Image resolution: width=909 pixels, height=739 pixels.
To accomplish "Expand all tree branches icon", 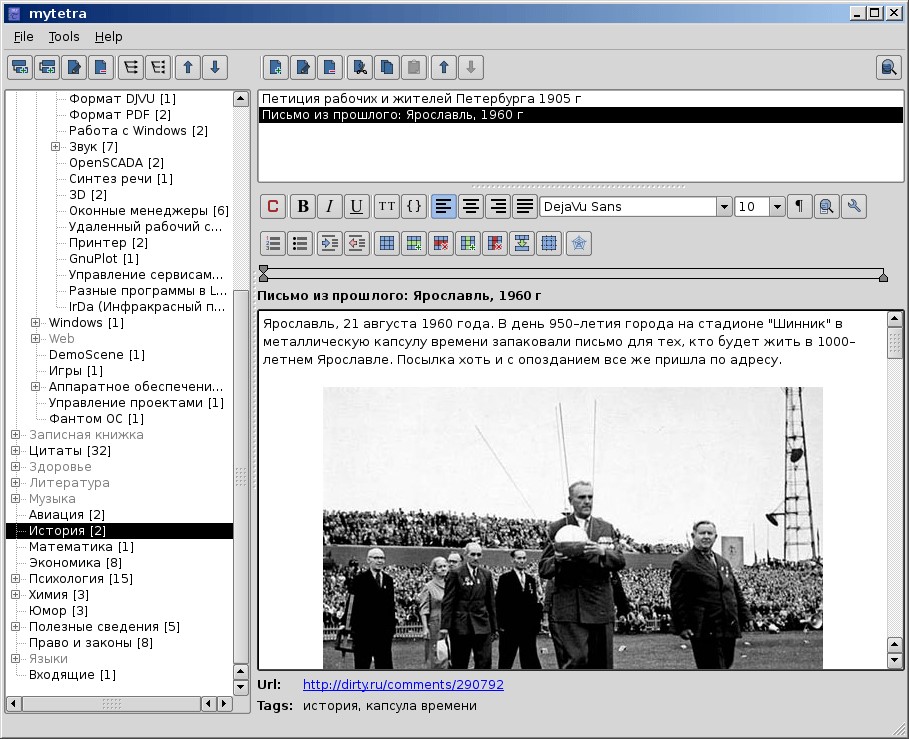I will click(129, 68).
